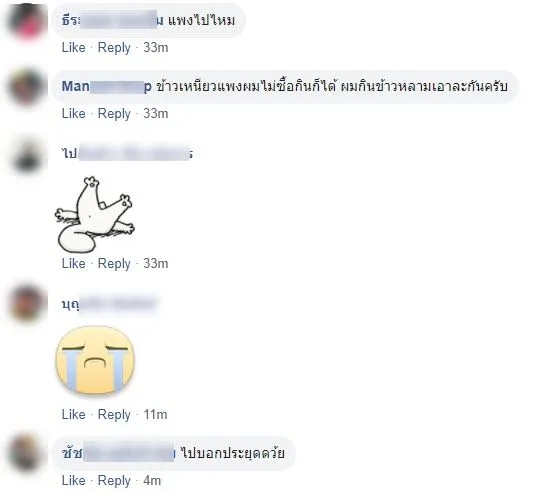Like the 'แพงไปไหม' comment

(x=74, y=47)
